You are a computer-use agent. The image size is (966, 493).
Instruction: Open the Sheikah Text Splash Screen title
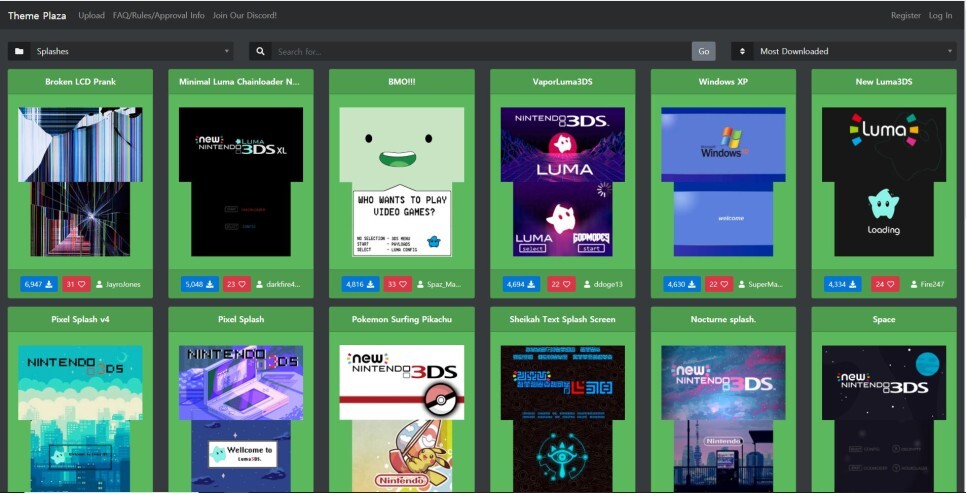coord(562,319)
